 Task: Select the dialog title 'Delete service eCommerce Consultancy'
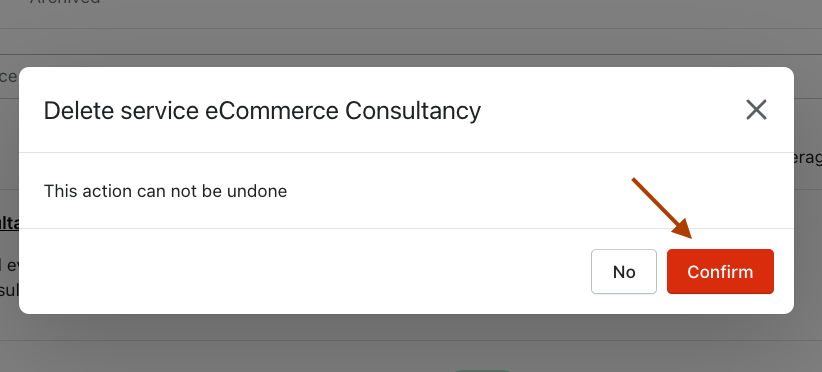262,111
